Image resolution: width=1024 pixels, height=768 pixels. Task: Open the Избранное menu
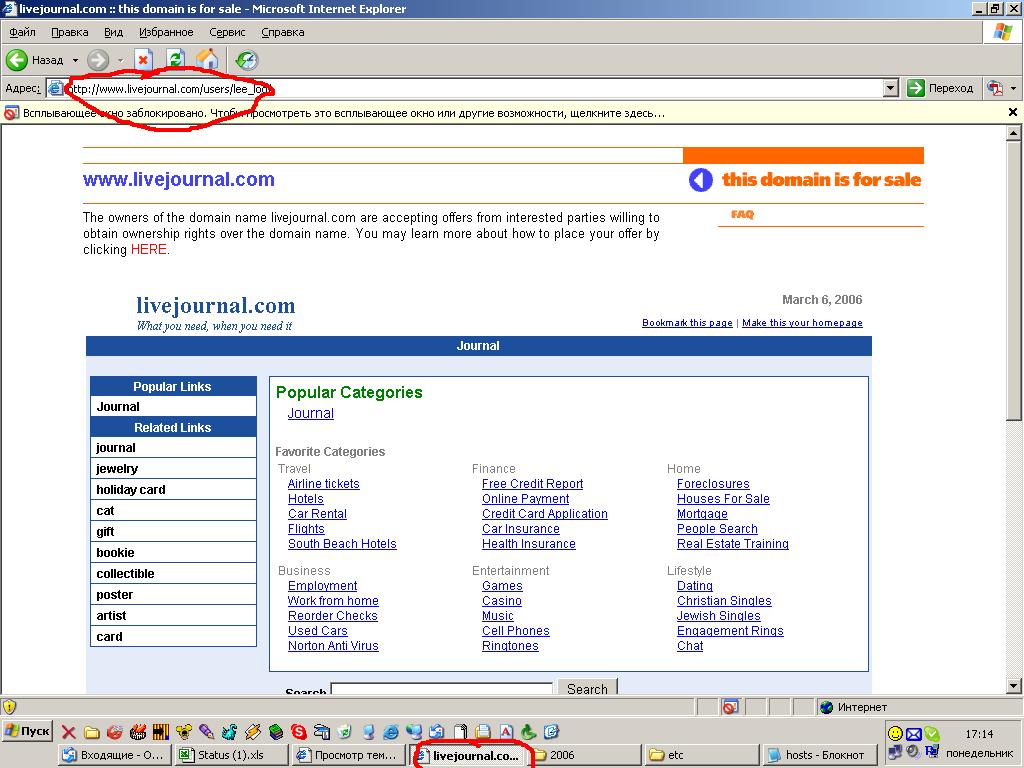click(x=166, y=32)
